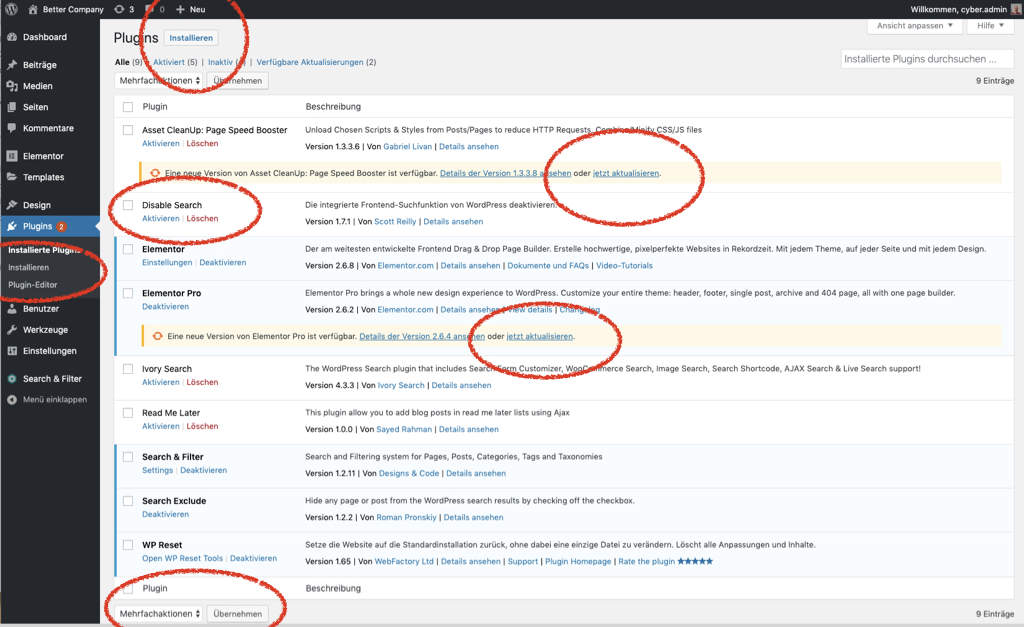Screen dimensions: 1024x627
Task: Expand the Ansicht anpassen panel
Action: pyautogui.click(x=914, y=25)
